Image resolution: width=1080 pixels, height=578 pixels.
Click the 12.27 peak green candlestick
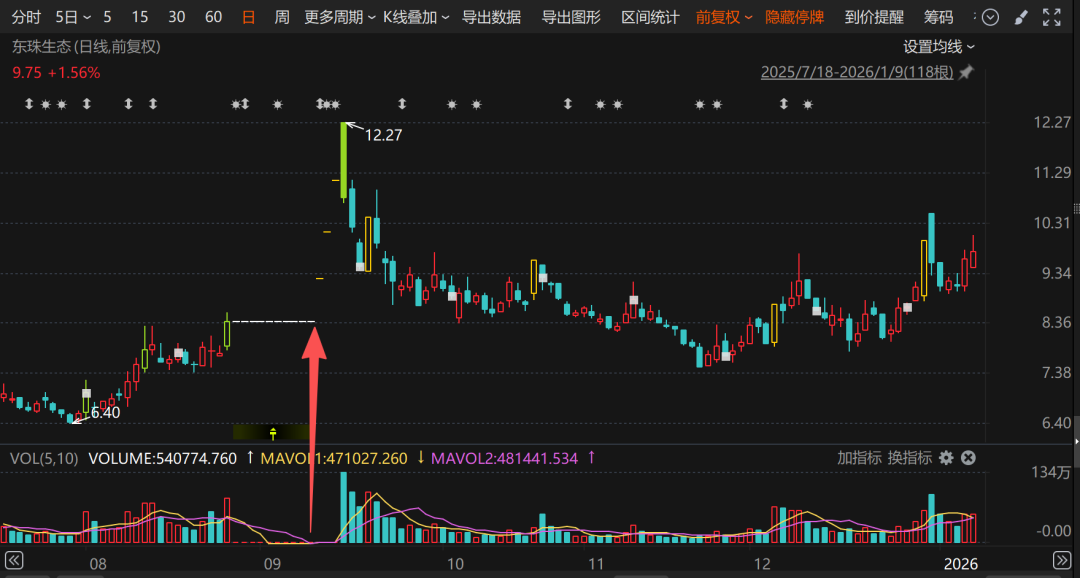coord(344,160)
